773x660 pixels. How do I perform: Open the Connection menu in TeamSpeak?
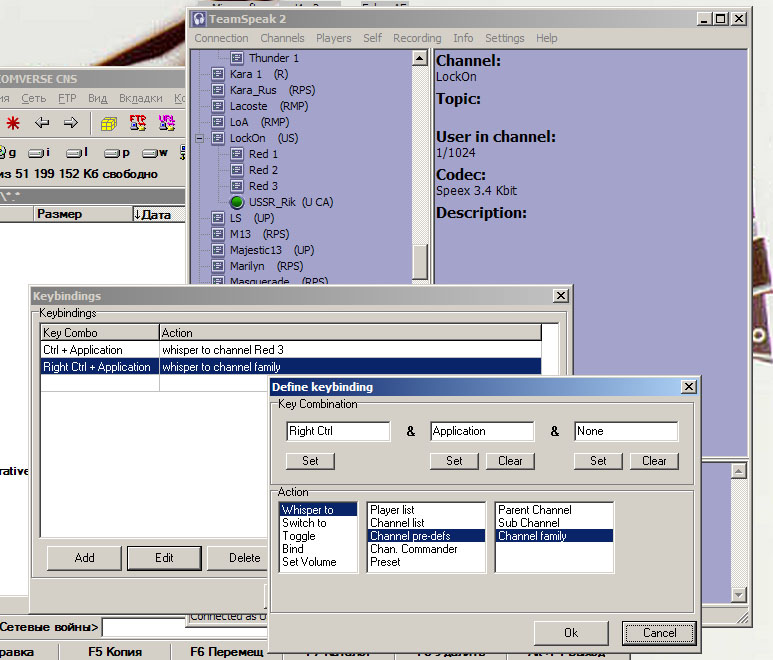[x=221, y=38]
